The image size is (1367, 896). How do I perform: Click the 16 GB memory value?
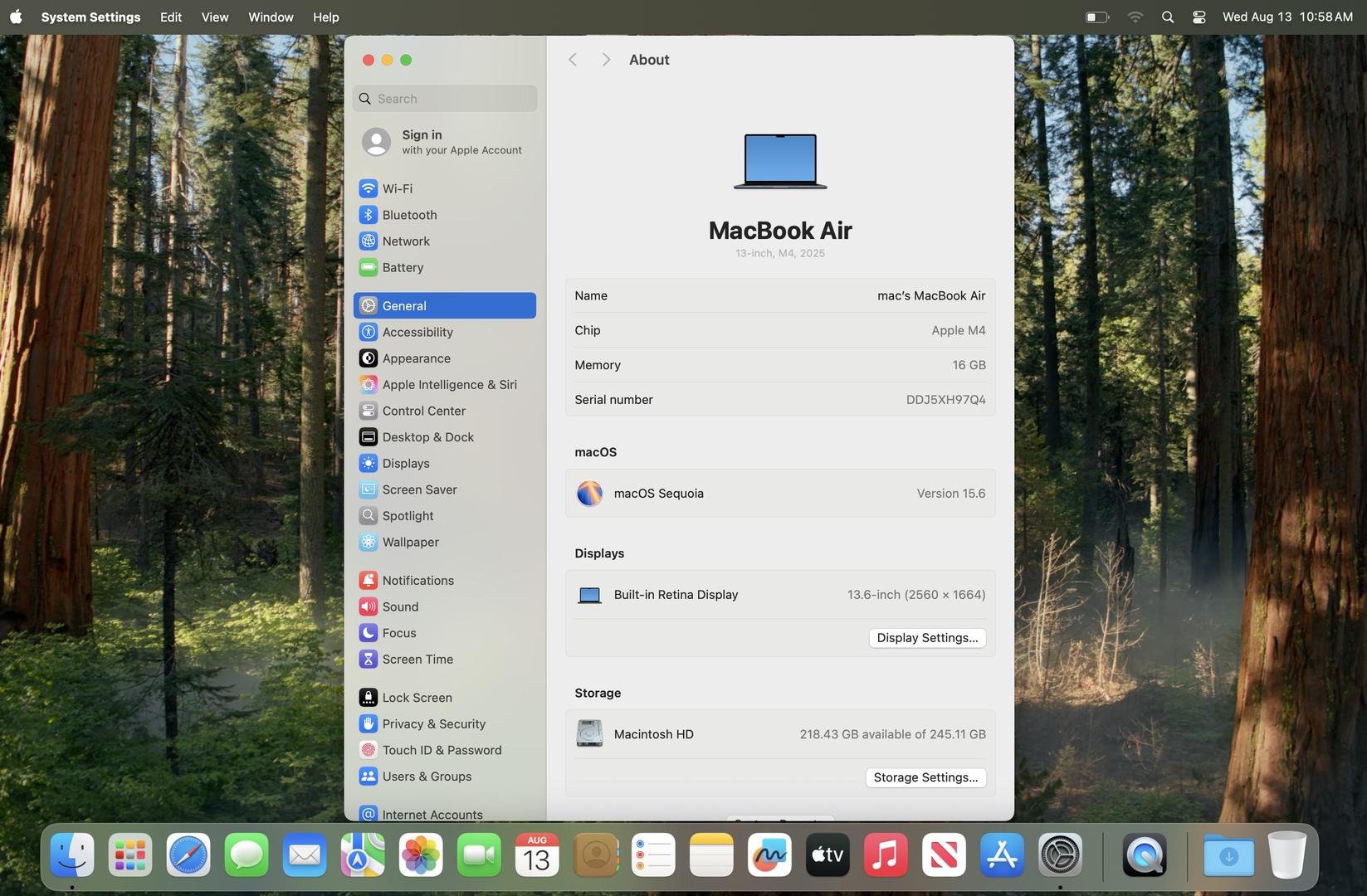(x=969, y=365)
